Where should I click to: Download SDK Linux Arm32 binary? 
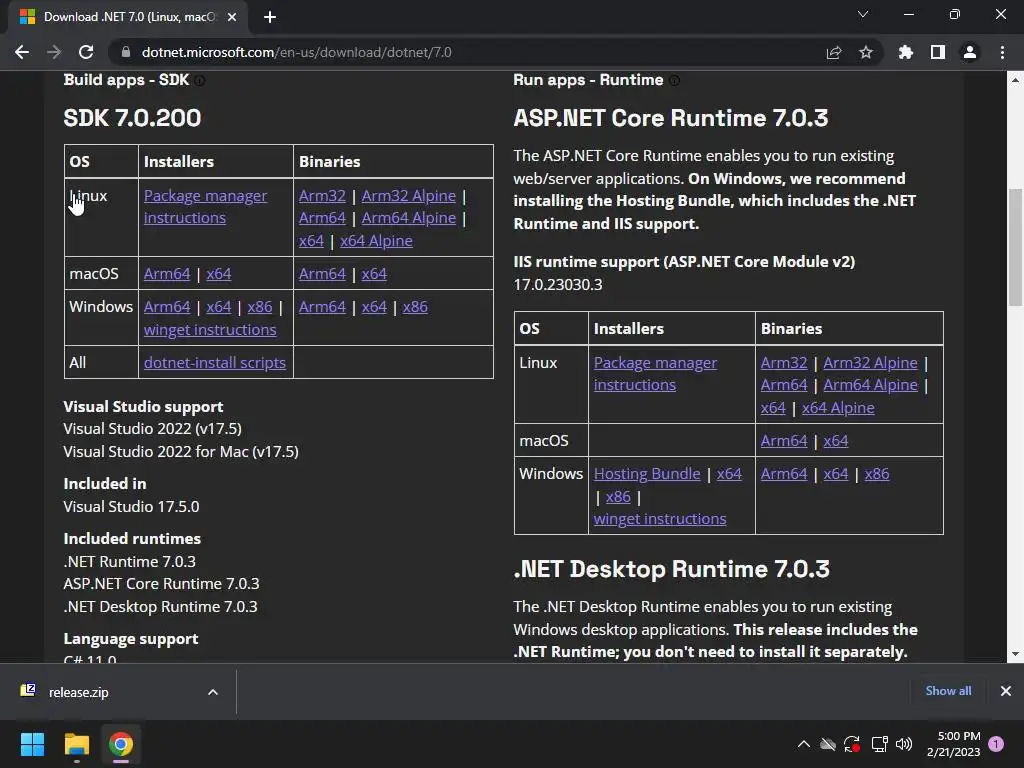tap(322, 195)
